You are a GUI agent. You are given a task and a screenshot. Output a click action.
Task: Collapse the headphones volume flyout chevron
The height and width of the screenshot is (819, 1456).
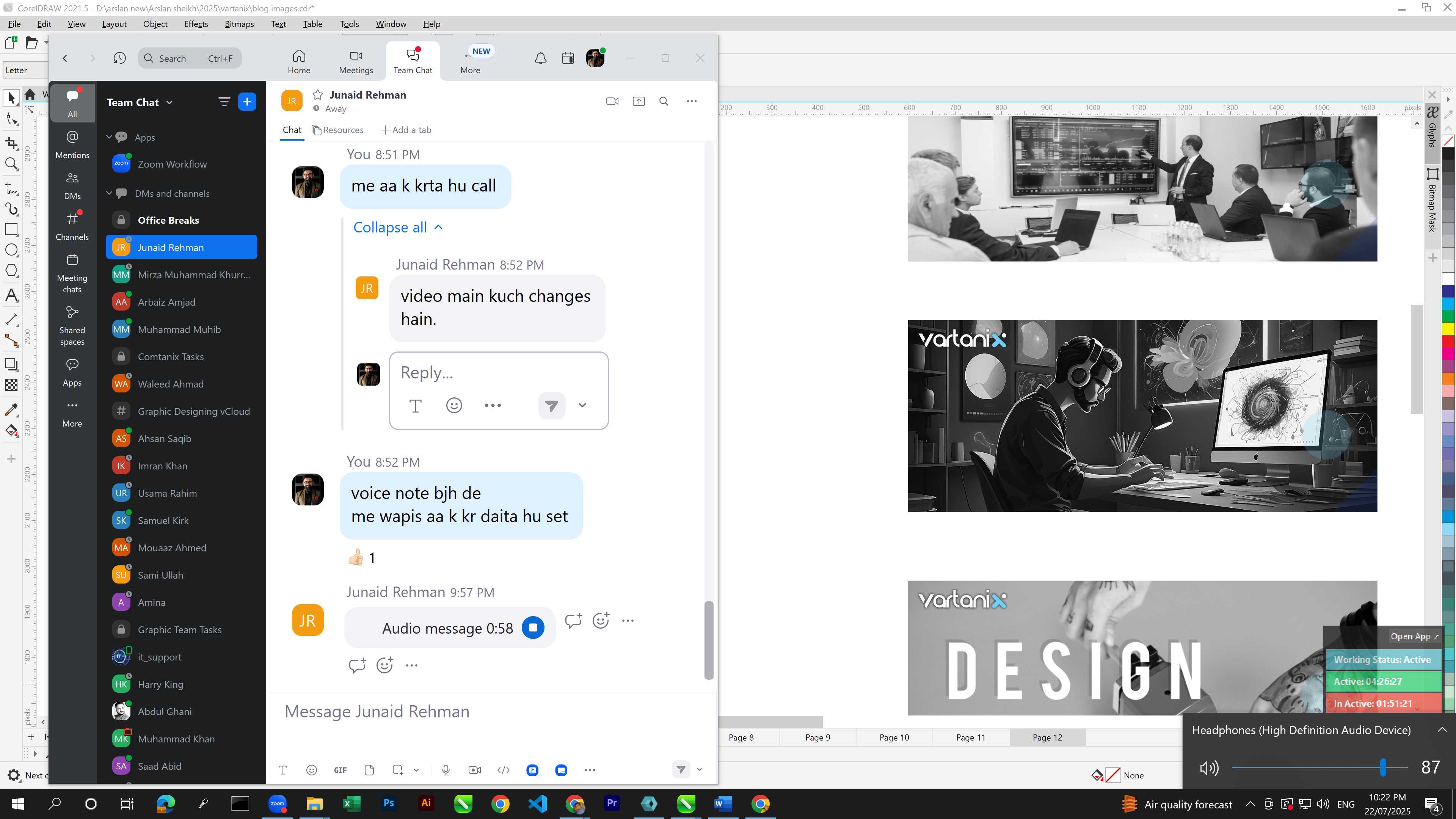(1442, 730)
